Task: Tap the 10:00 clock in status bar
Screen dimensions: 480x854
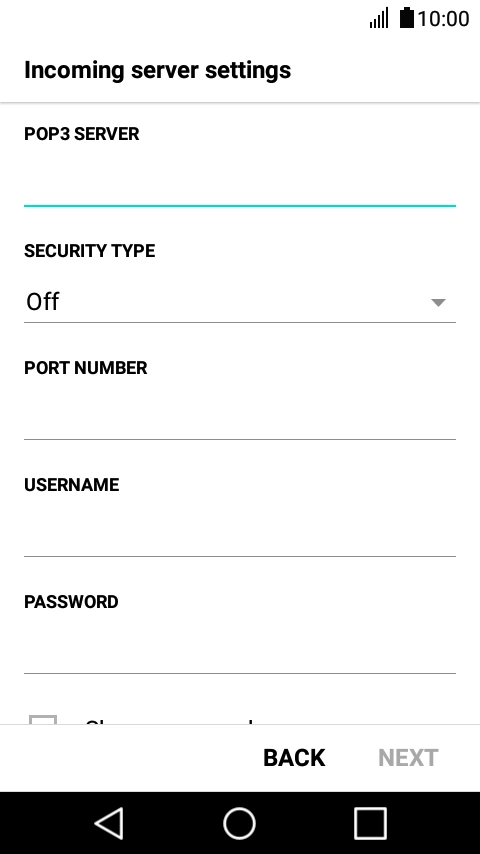Action: click(x=443, y=19)
